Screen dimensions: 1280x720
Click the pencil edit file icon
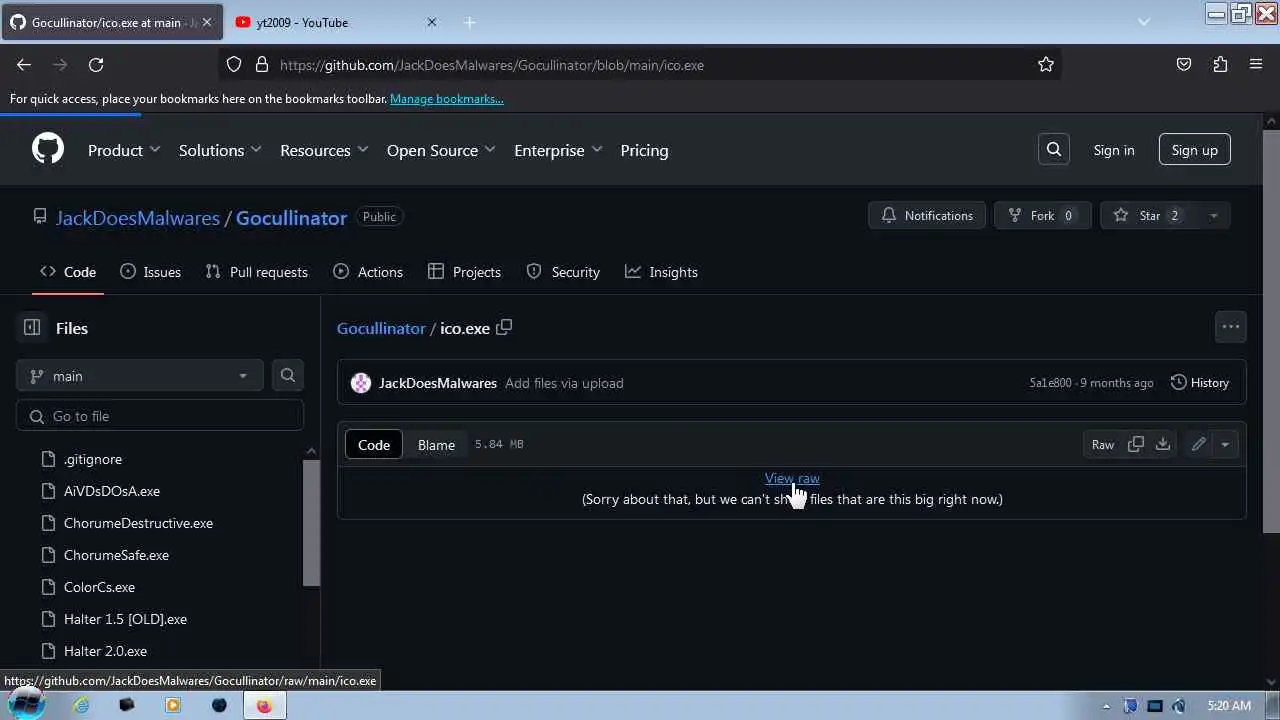(1198, 445)
